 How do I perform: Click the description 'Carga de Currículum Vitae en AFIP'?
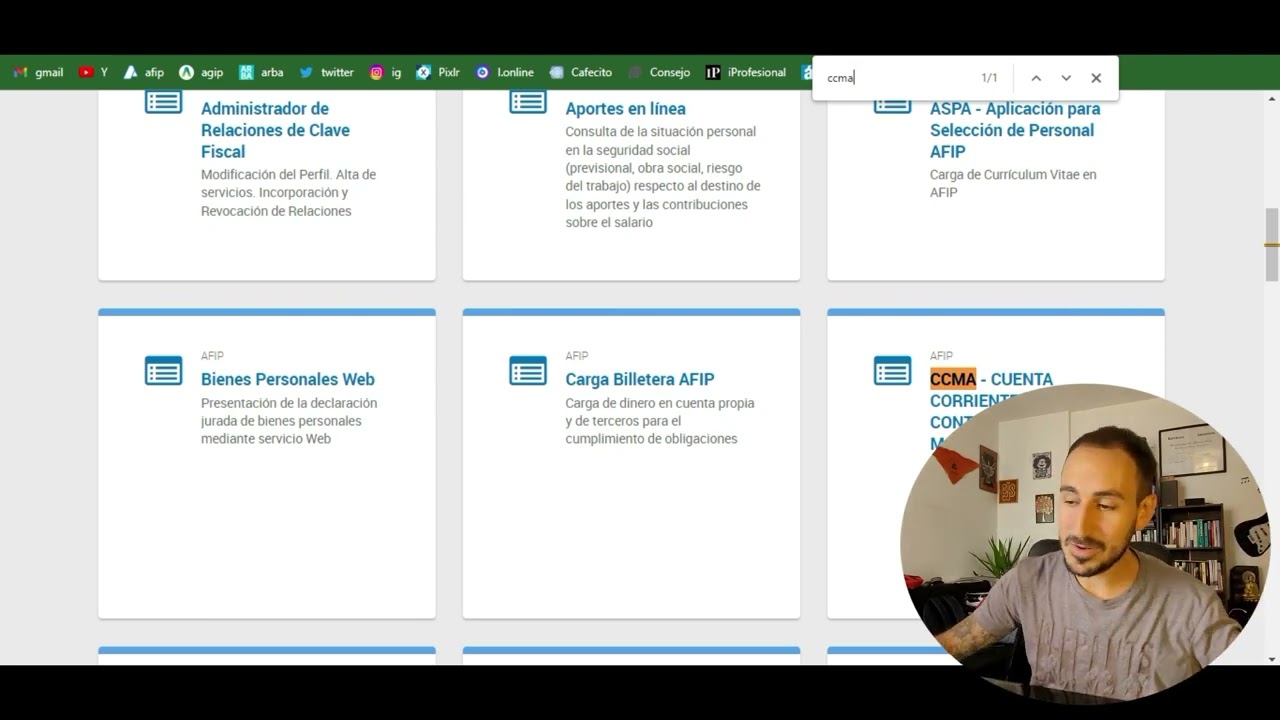[x=1013, y=183]
